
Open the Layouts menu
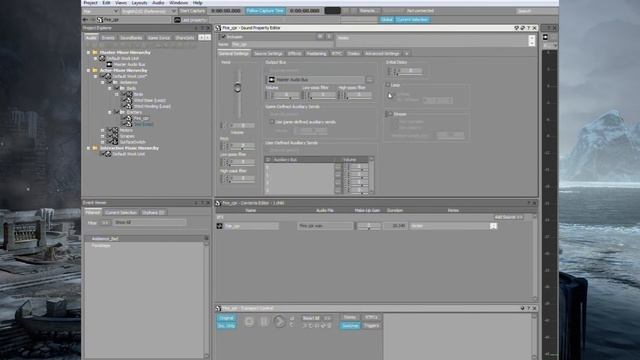pos(139,2)
